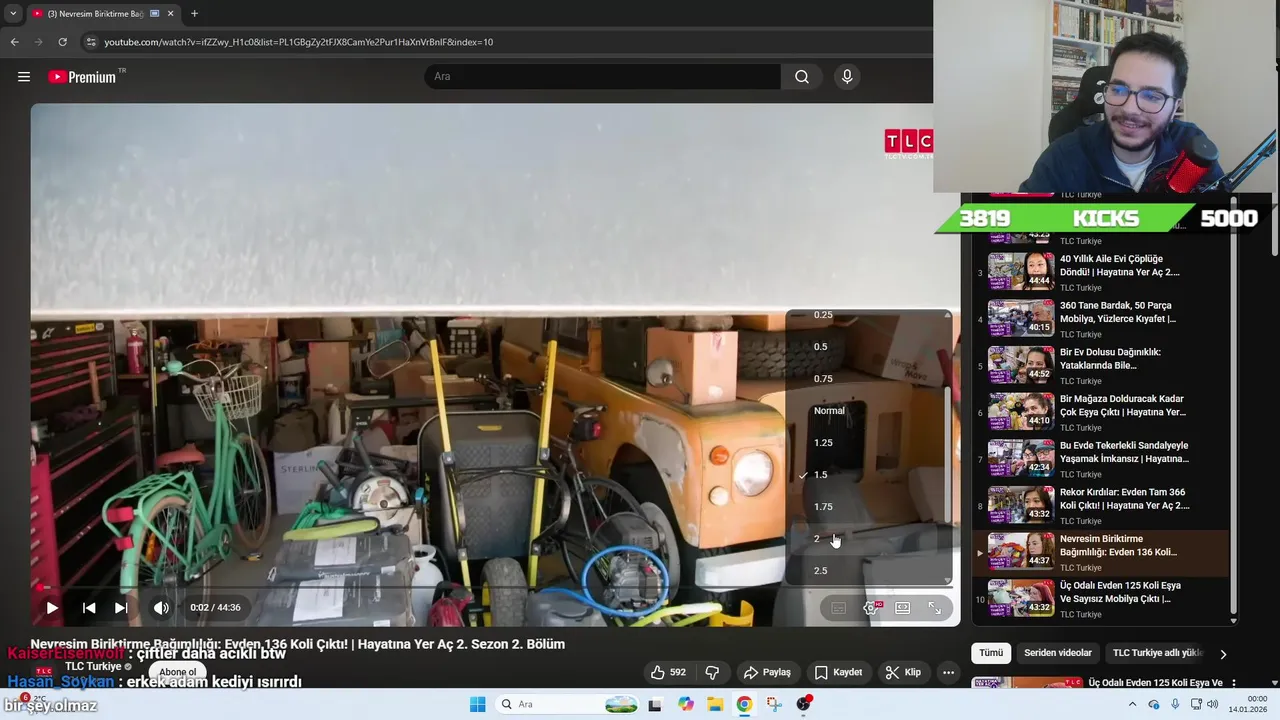Click the speed menu scrollbar
The image size is (1280, 720).
(948, 455)
